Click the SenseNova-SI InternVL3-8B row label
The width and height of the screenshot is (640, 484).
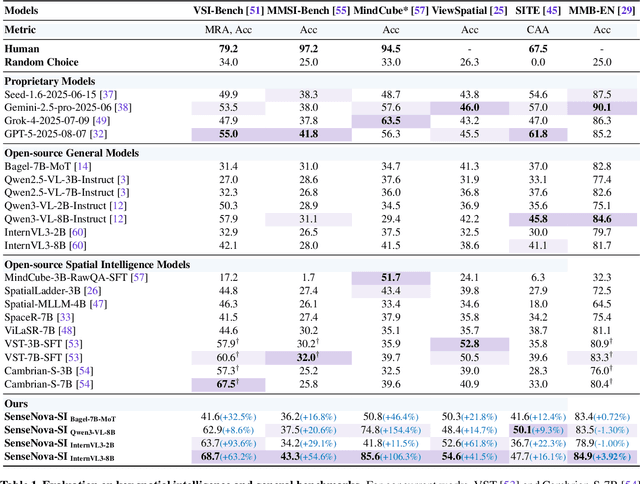[60, 457]
